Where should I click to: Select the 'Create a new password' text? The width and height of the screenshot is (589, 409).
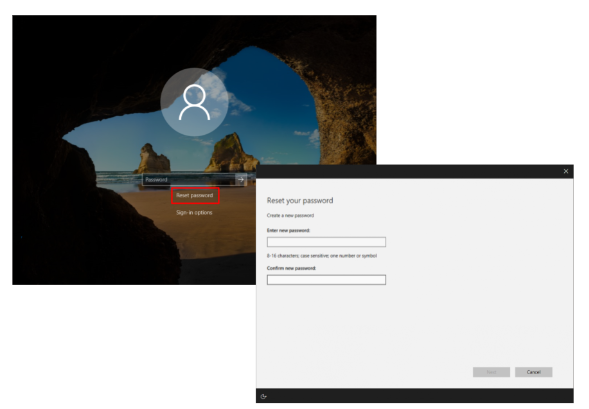290,216
